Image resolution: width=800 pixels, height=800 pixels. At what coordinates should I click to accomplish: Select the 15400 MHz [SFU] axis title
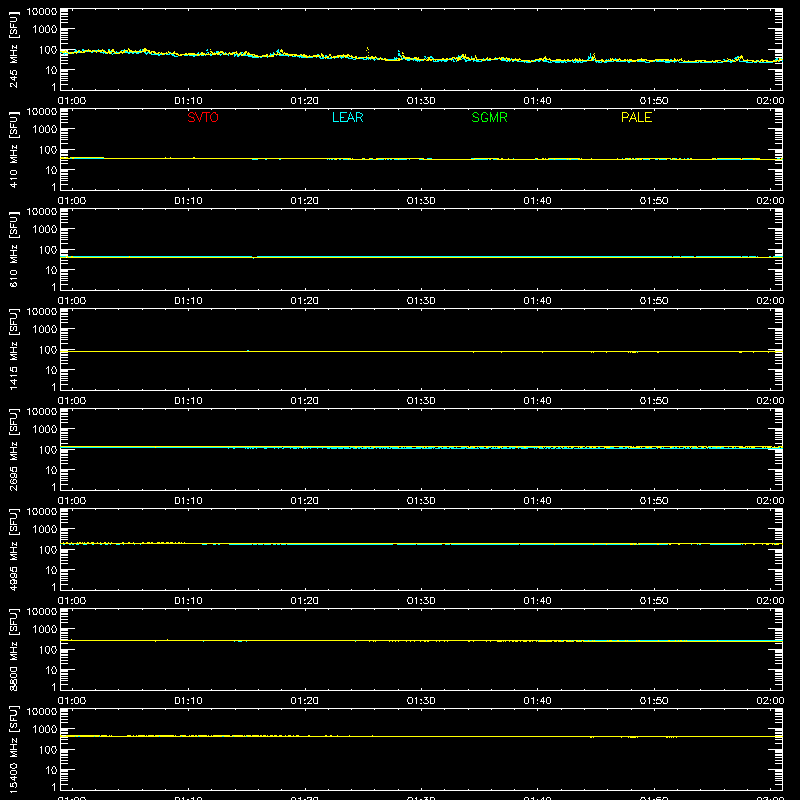pyautogui.click(x=13, y=749)
